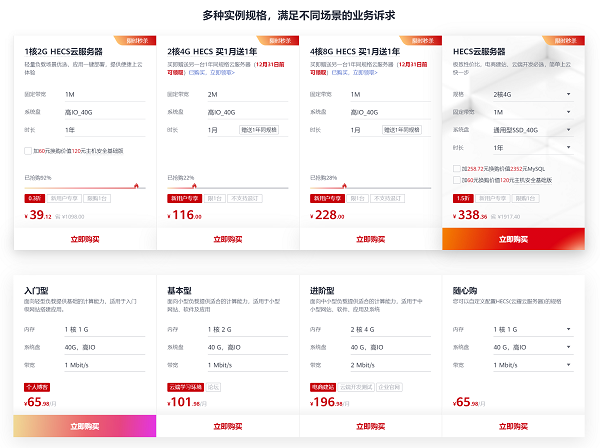Click 立即购买 on the 4核8G HECS card

point(370,239)
